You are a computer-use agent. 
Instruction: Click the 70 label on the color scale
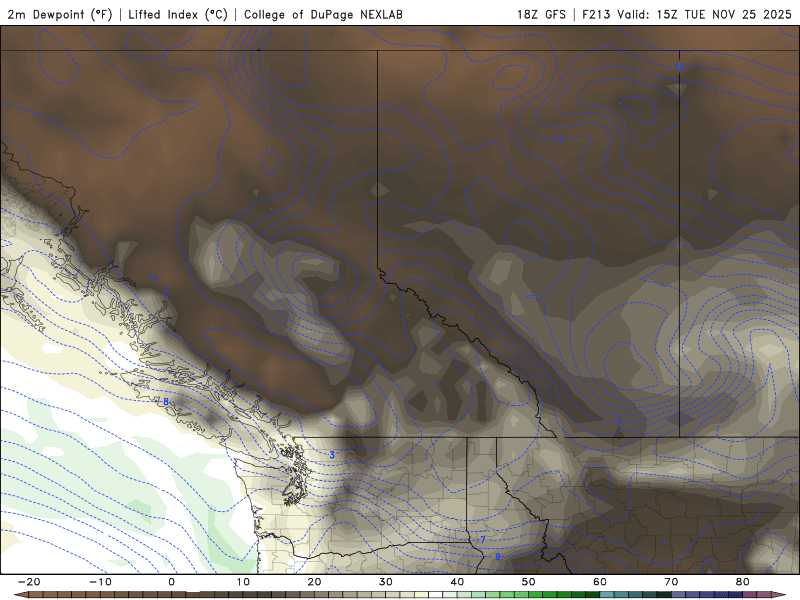[671, 582]
